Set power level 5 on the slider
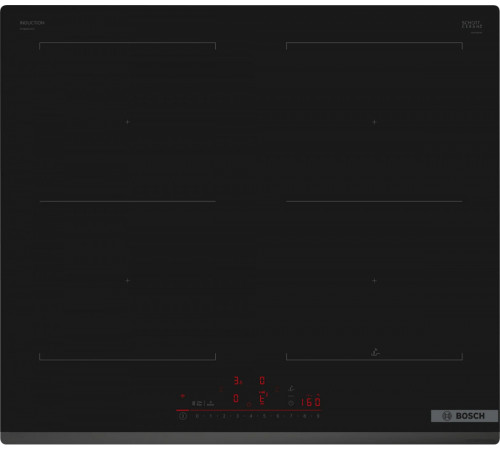 point(264,416)
